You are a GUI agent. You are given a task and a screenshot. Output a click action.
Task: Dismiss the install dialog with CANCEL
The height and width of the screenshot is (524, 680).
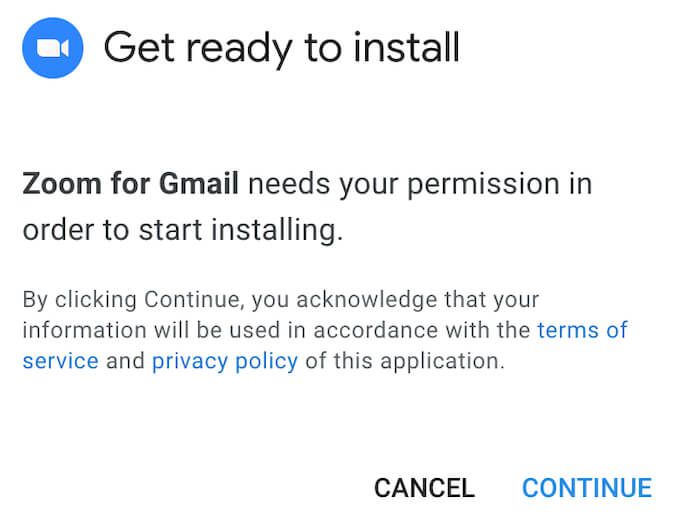(x=425, y=488)
